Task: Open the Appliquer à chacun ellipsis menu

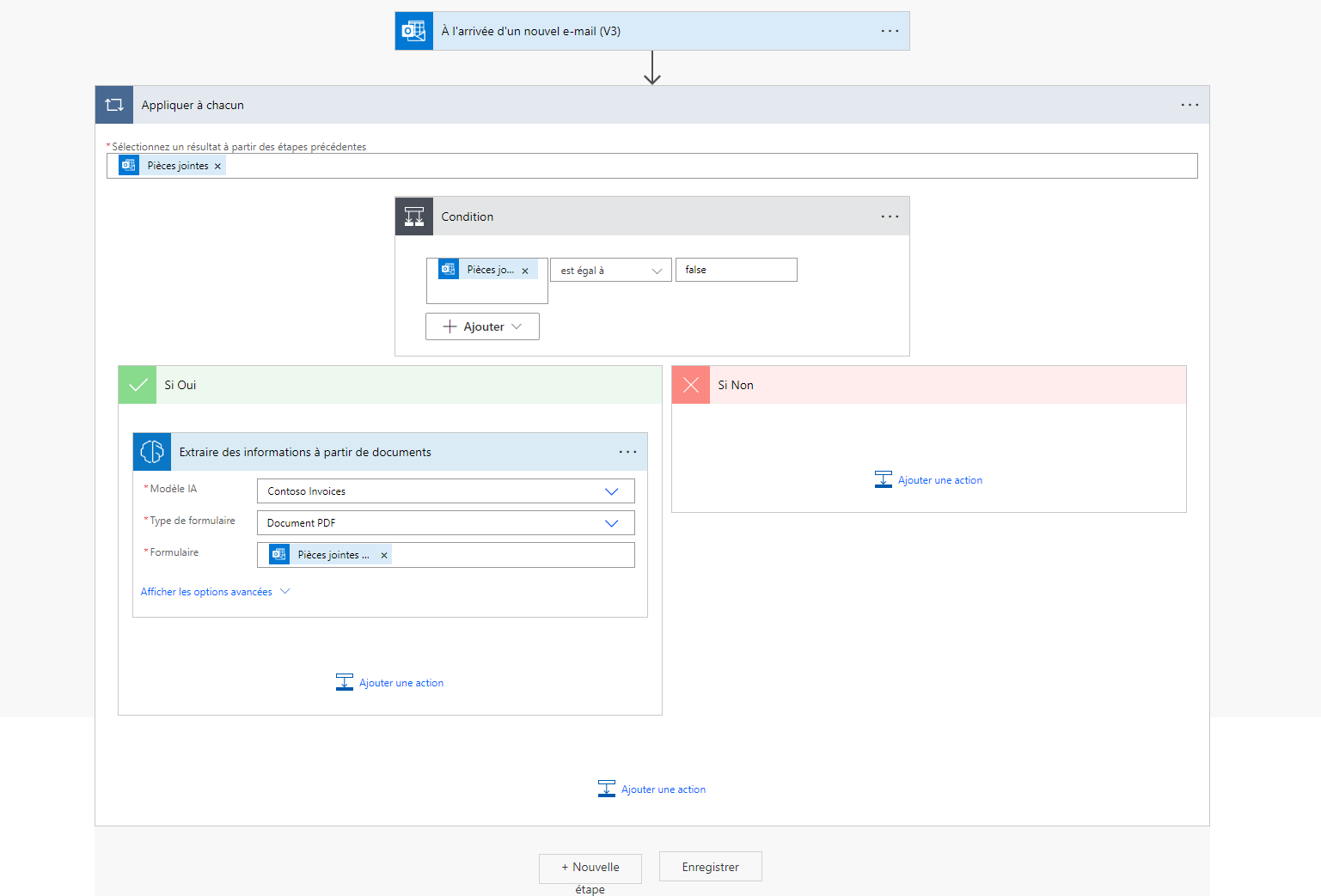Action: coord(1190,105)
